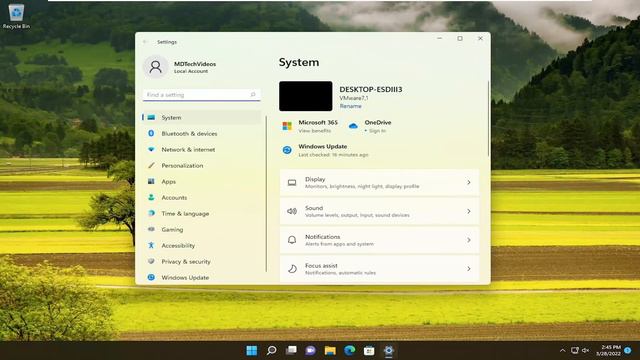Click the Gaming controller icon
640x360 pixels.
pos(151,229)
